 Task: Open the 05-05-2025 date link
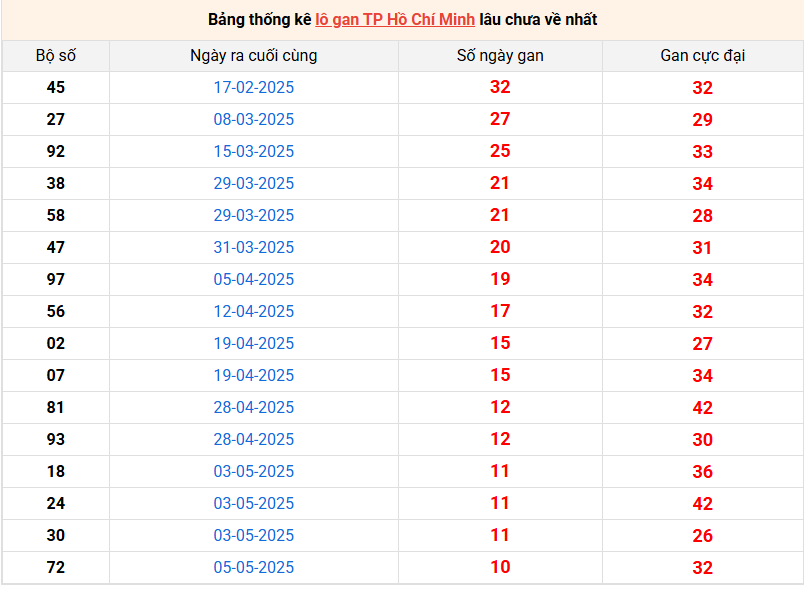click(x=254, y=567)
